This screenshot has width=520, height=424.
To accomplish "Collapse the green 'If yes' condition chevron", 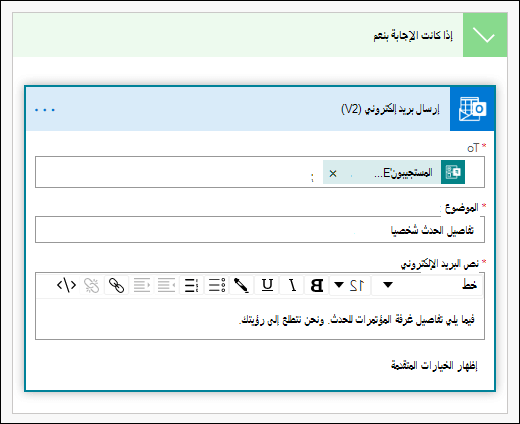I will pos(485,35).
